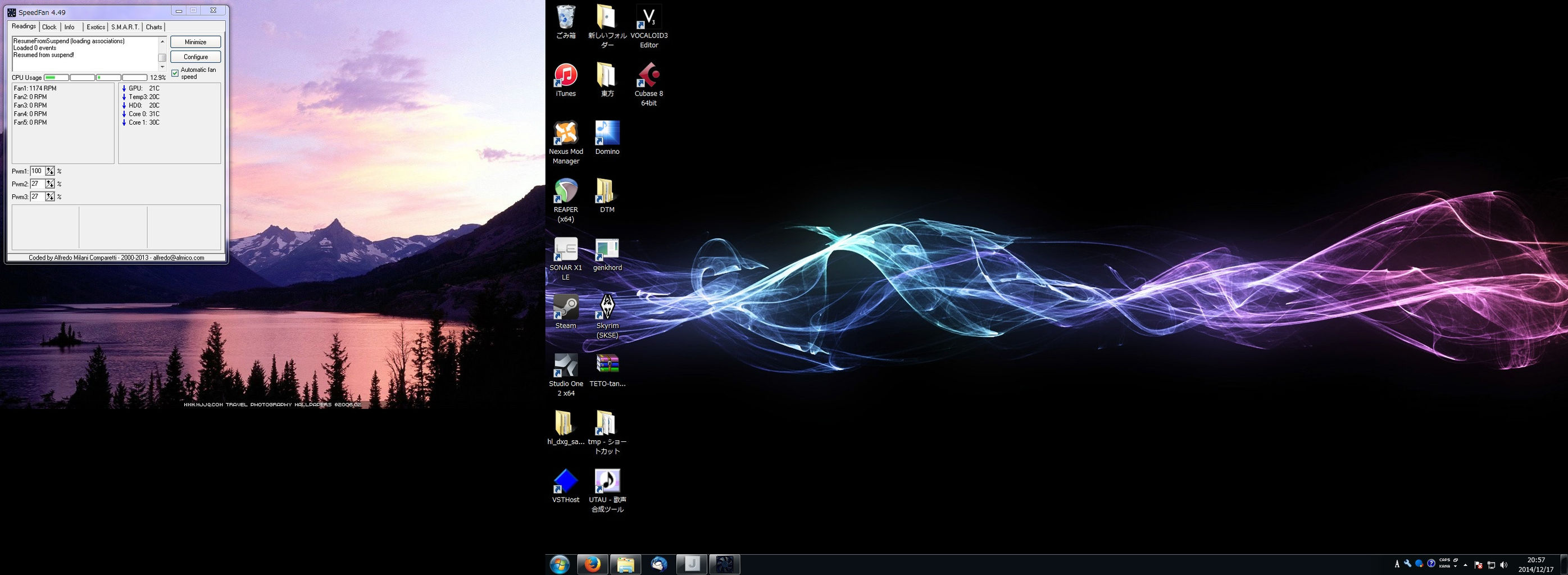
Task: Launch Cubase 8 64bit from desktop
Action: (x=648, y=75)
